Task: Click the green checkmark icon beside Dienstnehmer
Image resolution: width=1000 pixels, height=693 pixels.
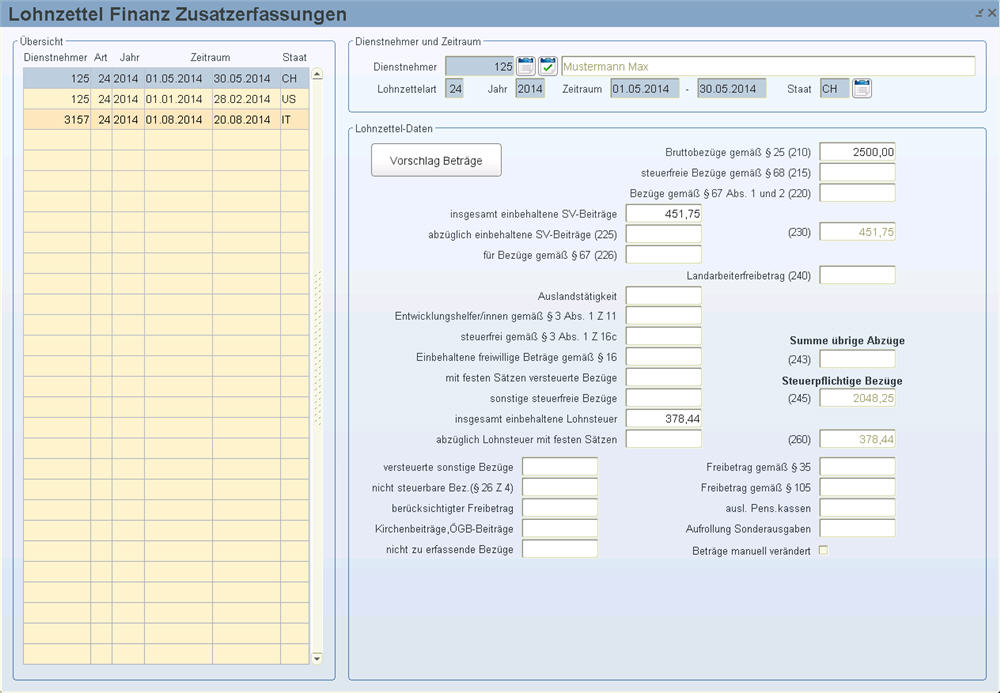Action: tap(548, 66)
